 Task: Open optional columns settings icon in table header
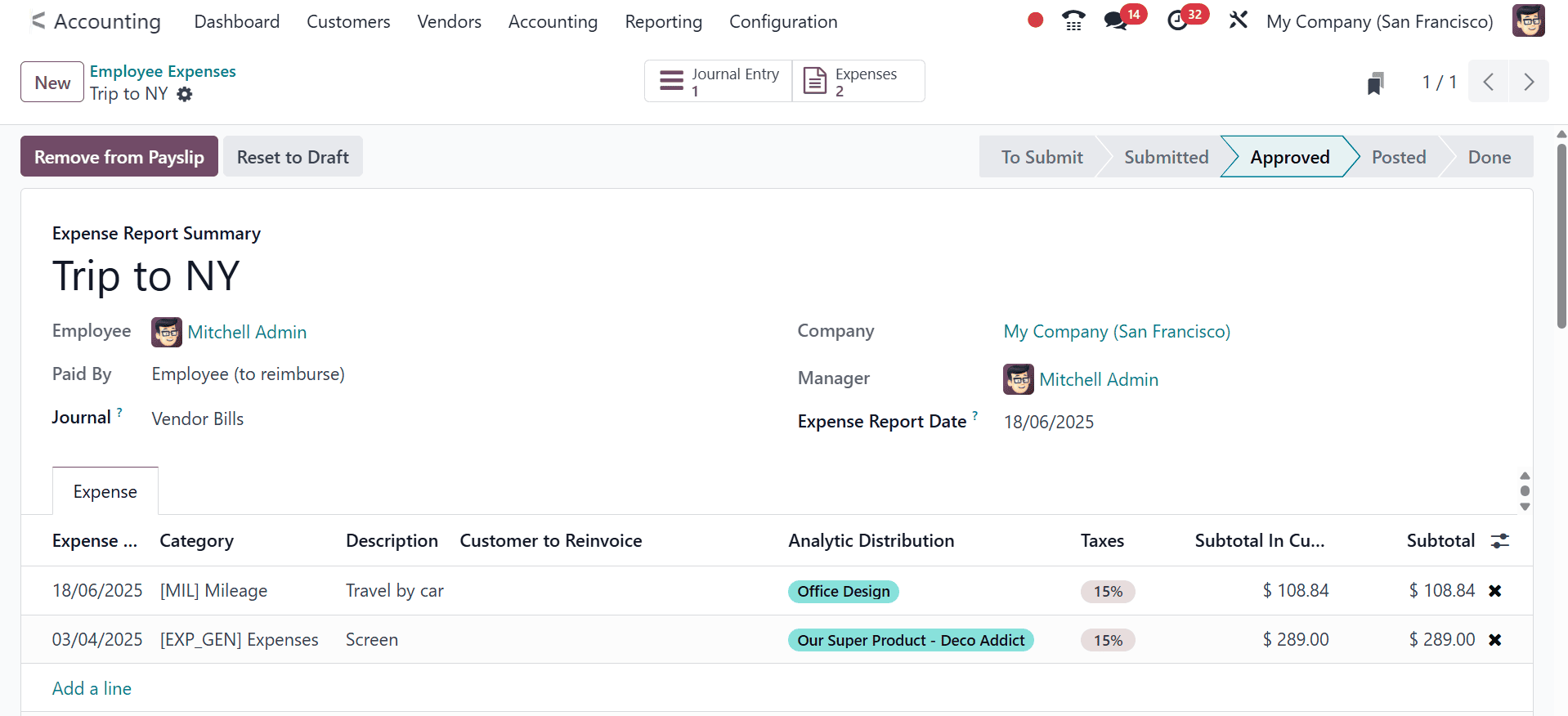pyautogui.click(x=1500, y=540)
